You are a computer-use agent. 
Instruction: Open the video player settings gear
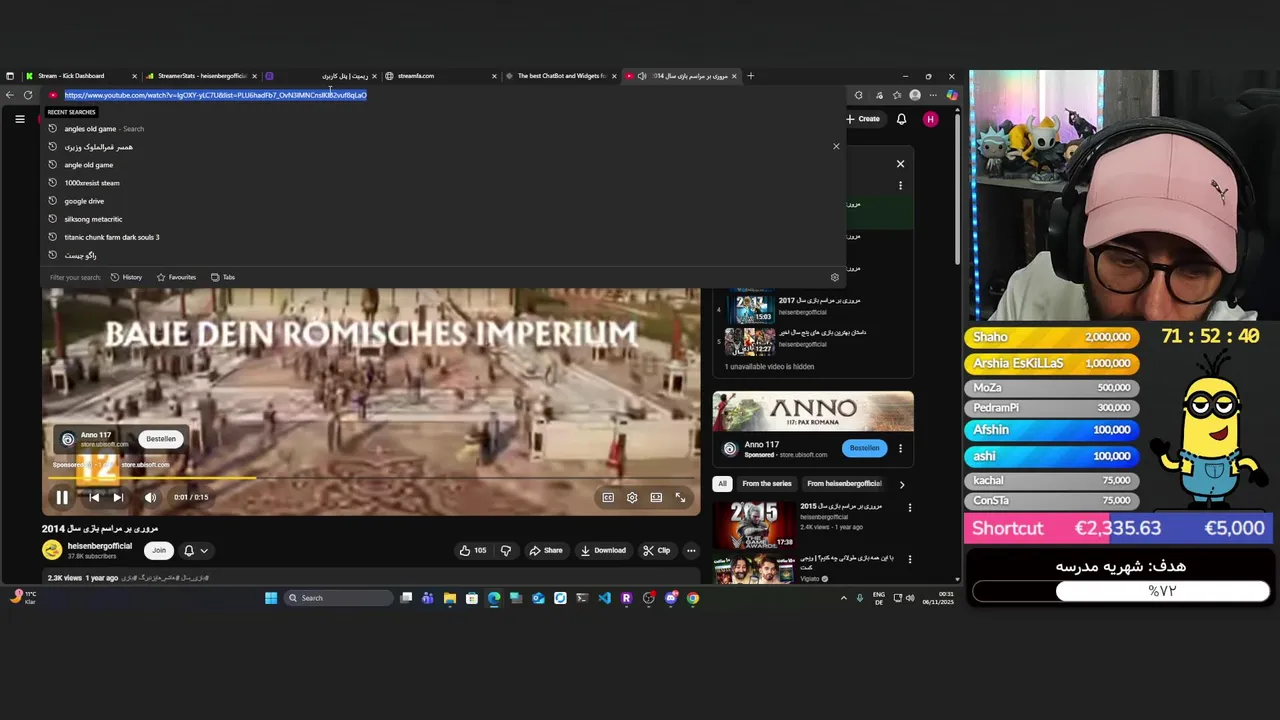632,497
